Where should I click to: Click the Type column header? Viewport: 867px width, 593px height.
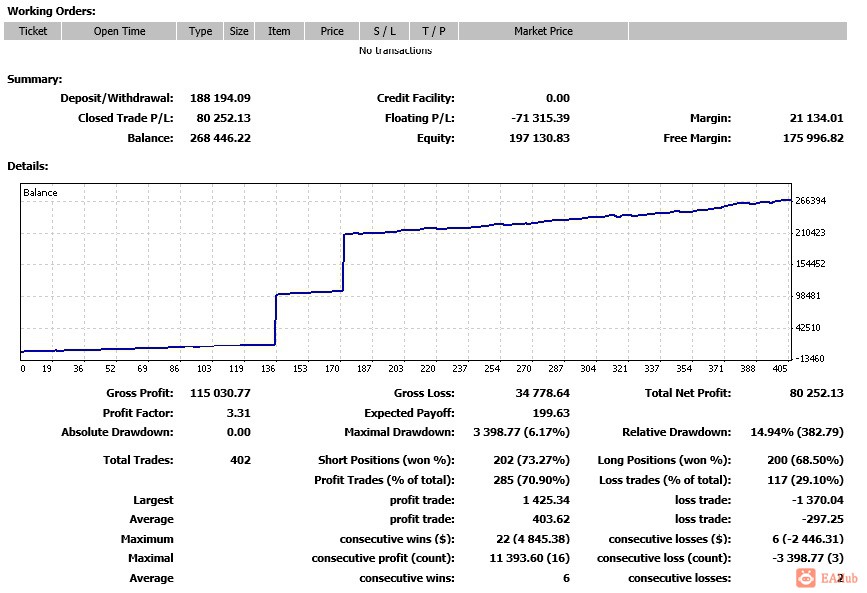200,31
